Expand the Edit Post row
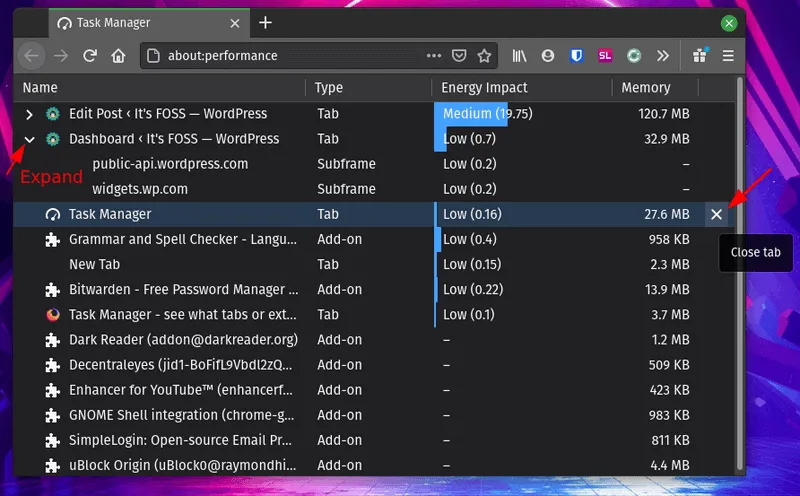 point(29,114)
